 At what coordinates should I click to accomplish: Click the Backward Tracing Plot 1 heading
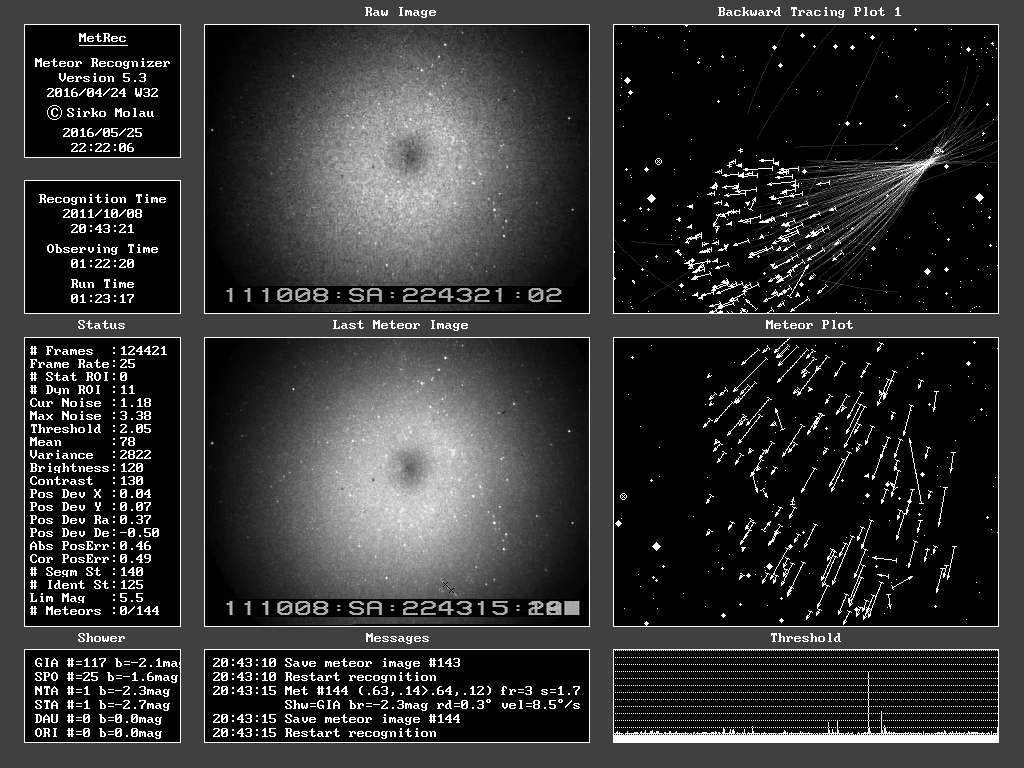click(x=809, y=12)
